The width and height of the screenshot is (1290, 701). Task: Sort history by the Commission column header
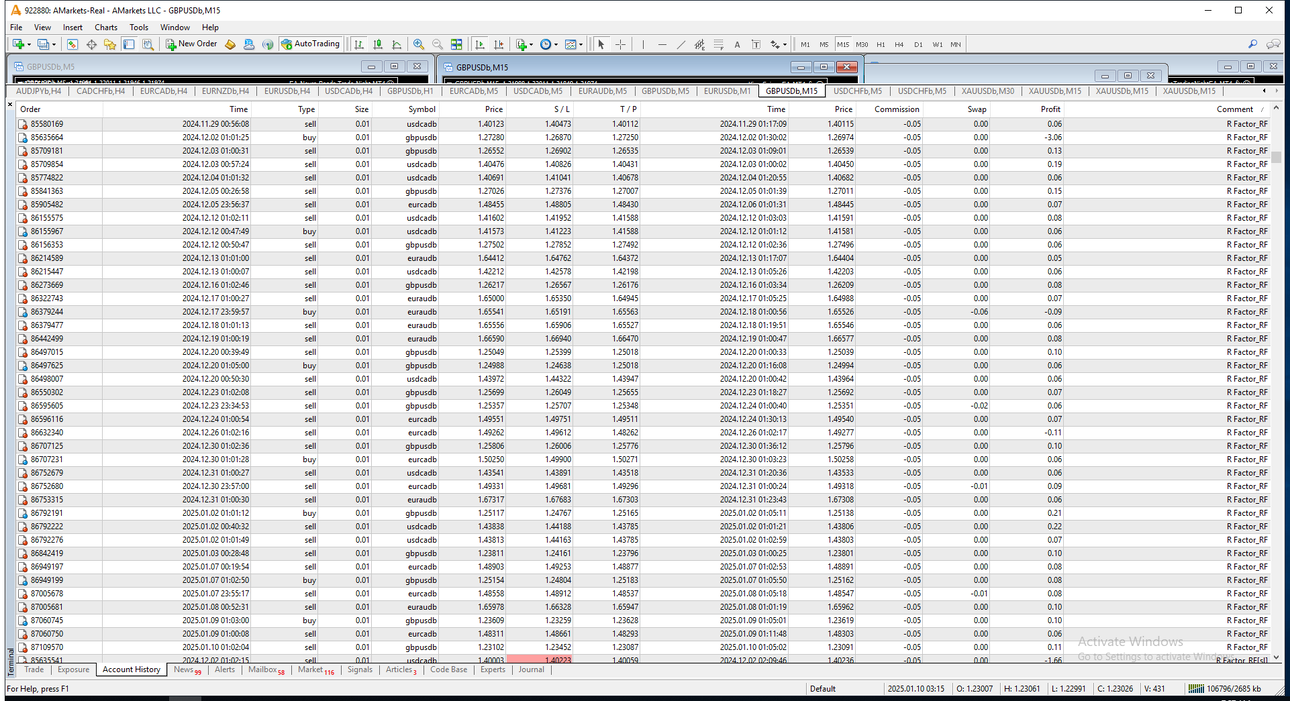(896, 109)
